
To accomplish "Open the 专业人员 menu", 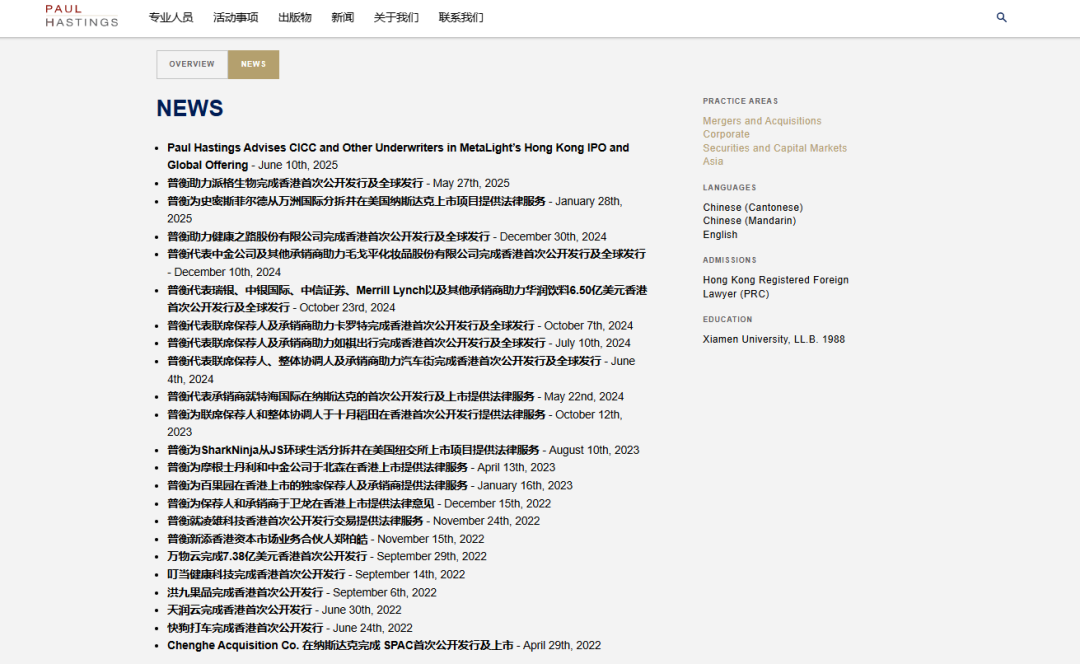I will (171, 17).
